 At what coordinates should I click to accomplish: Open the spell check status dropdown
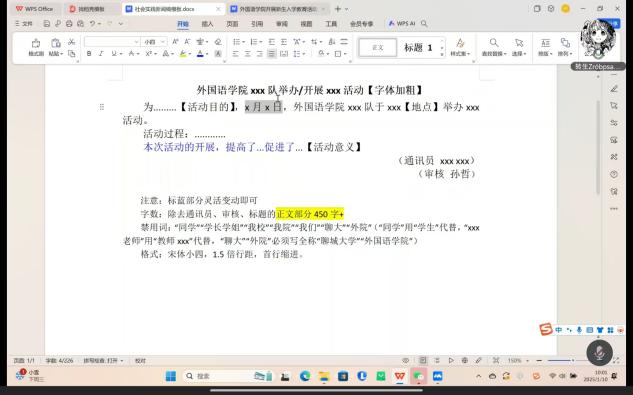103,360
